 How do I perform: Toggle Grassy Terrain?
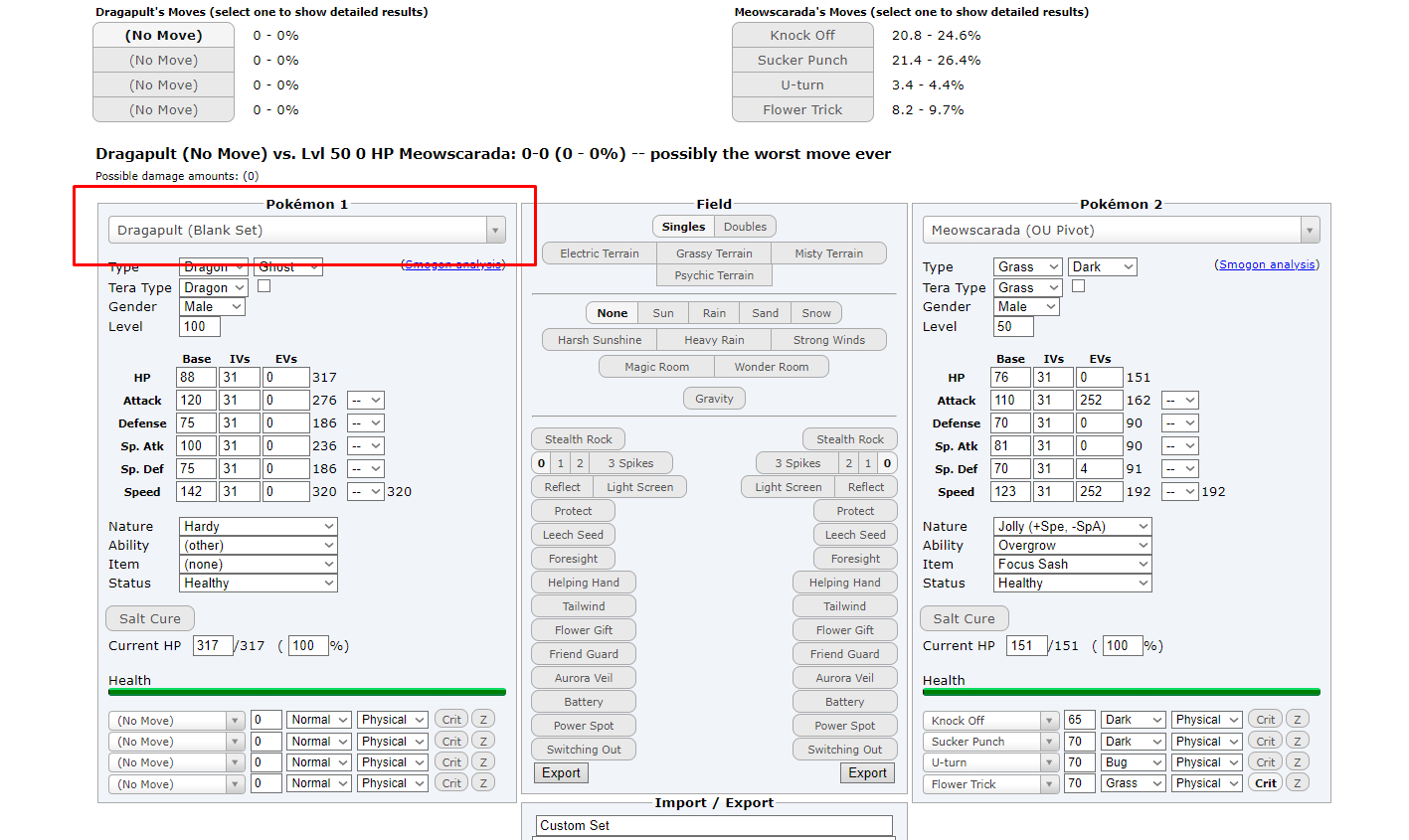pyautogui.click(x=714, y=253)
